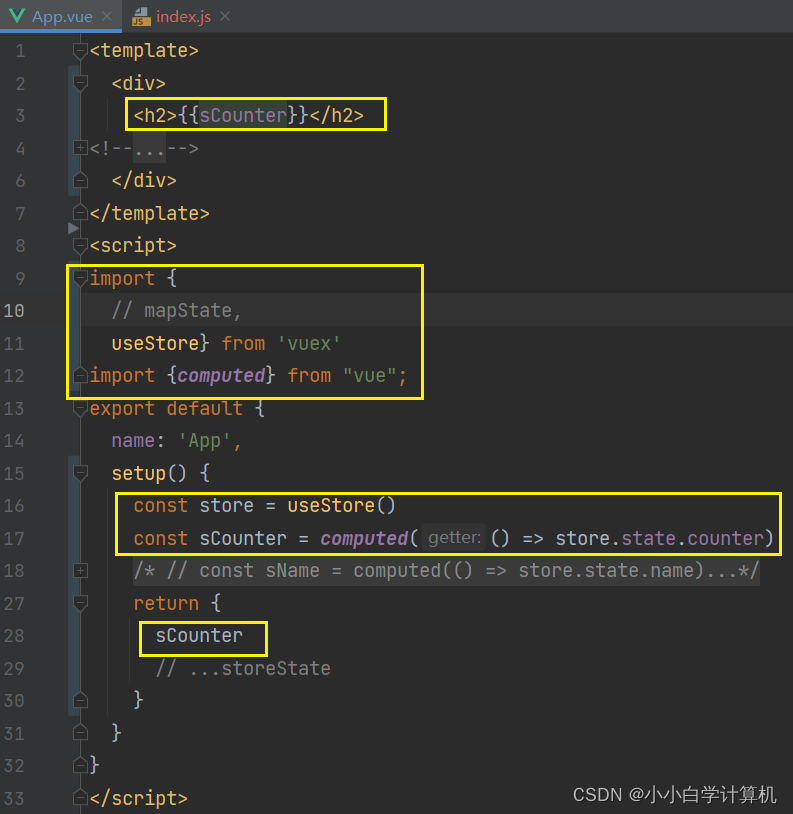Click fold end marker at line 32
Viewport: 793px width, 814px height.
tap(80, 765)
